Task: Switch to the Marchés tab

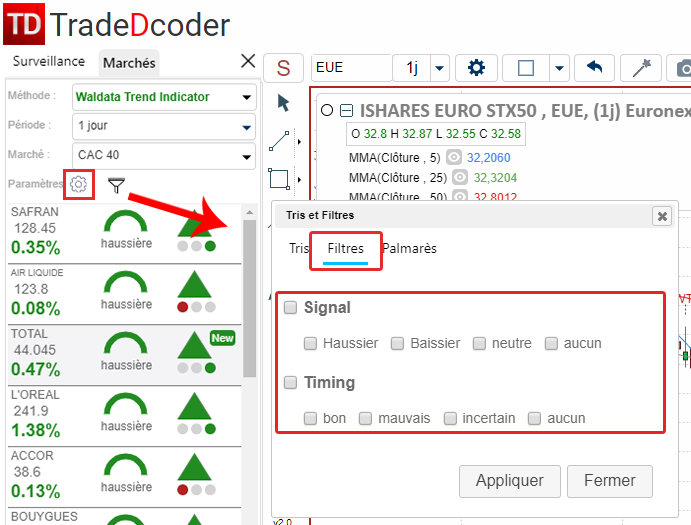Action: 129,63
